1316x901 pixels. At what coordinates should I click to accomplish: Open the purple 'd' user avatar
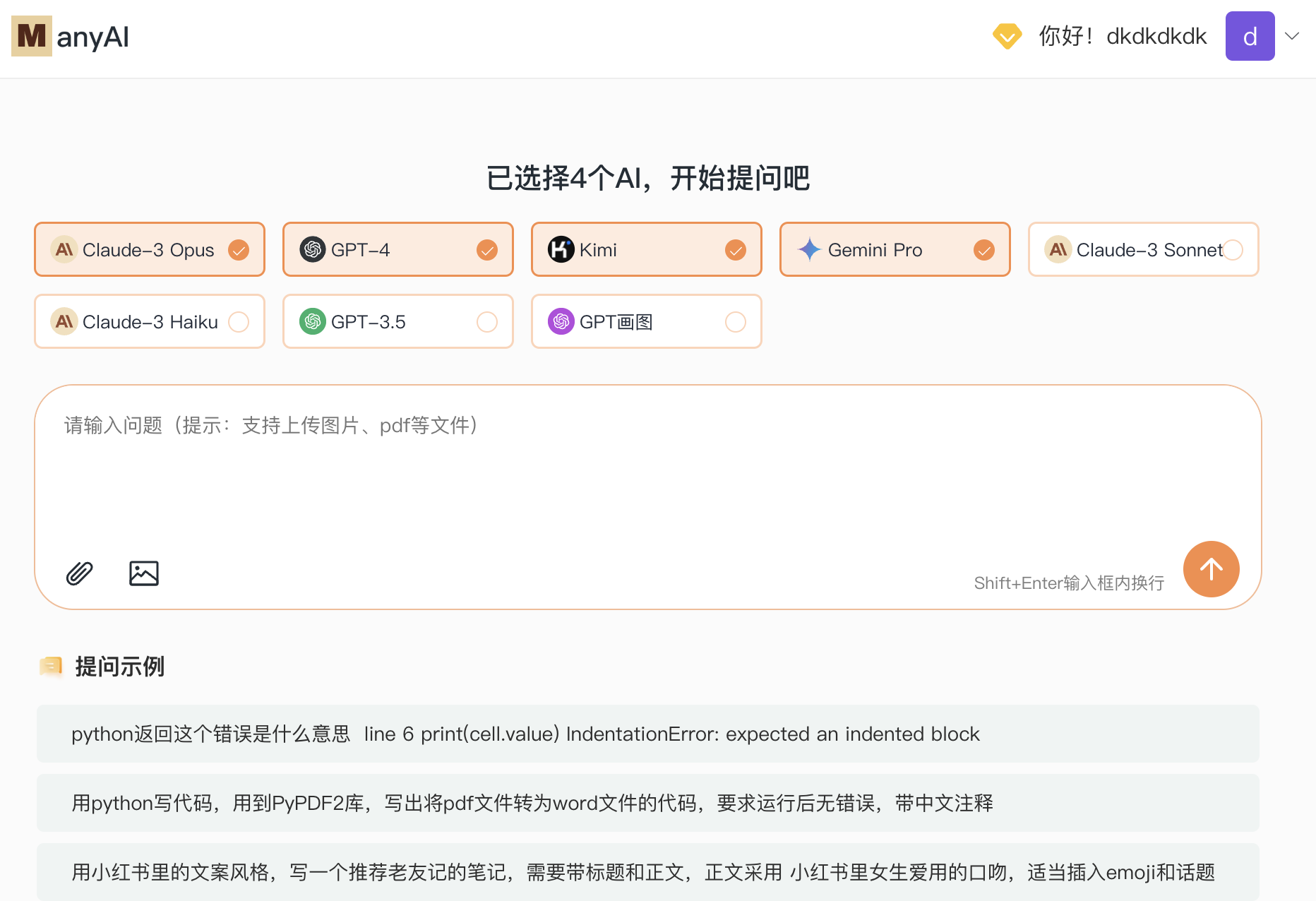point(1250,36)
